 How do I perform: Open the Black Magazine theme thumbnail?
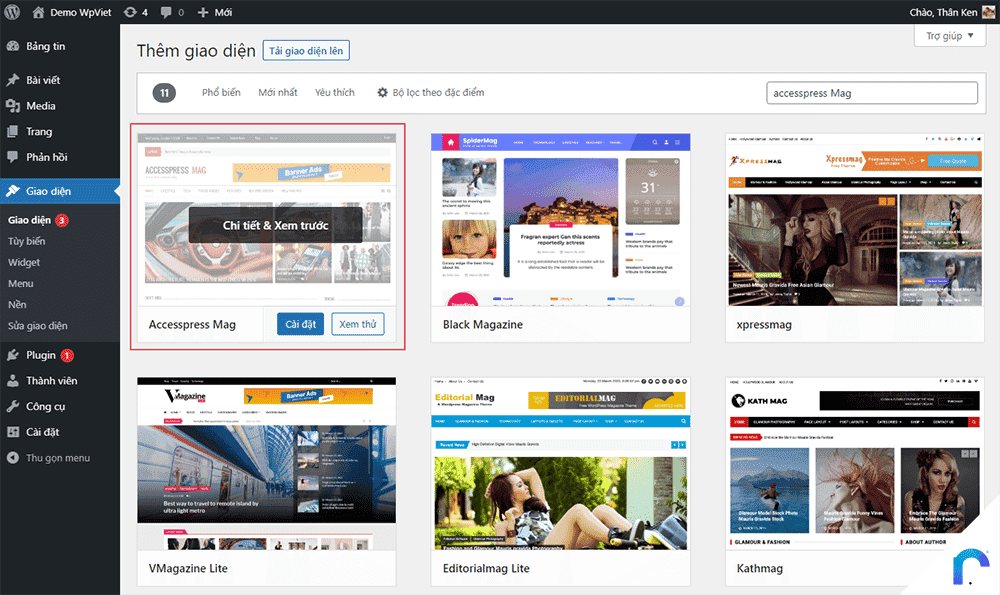coord(561,219)
